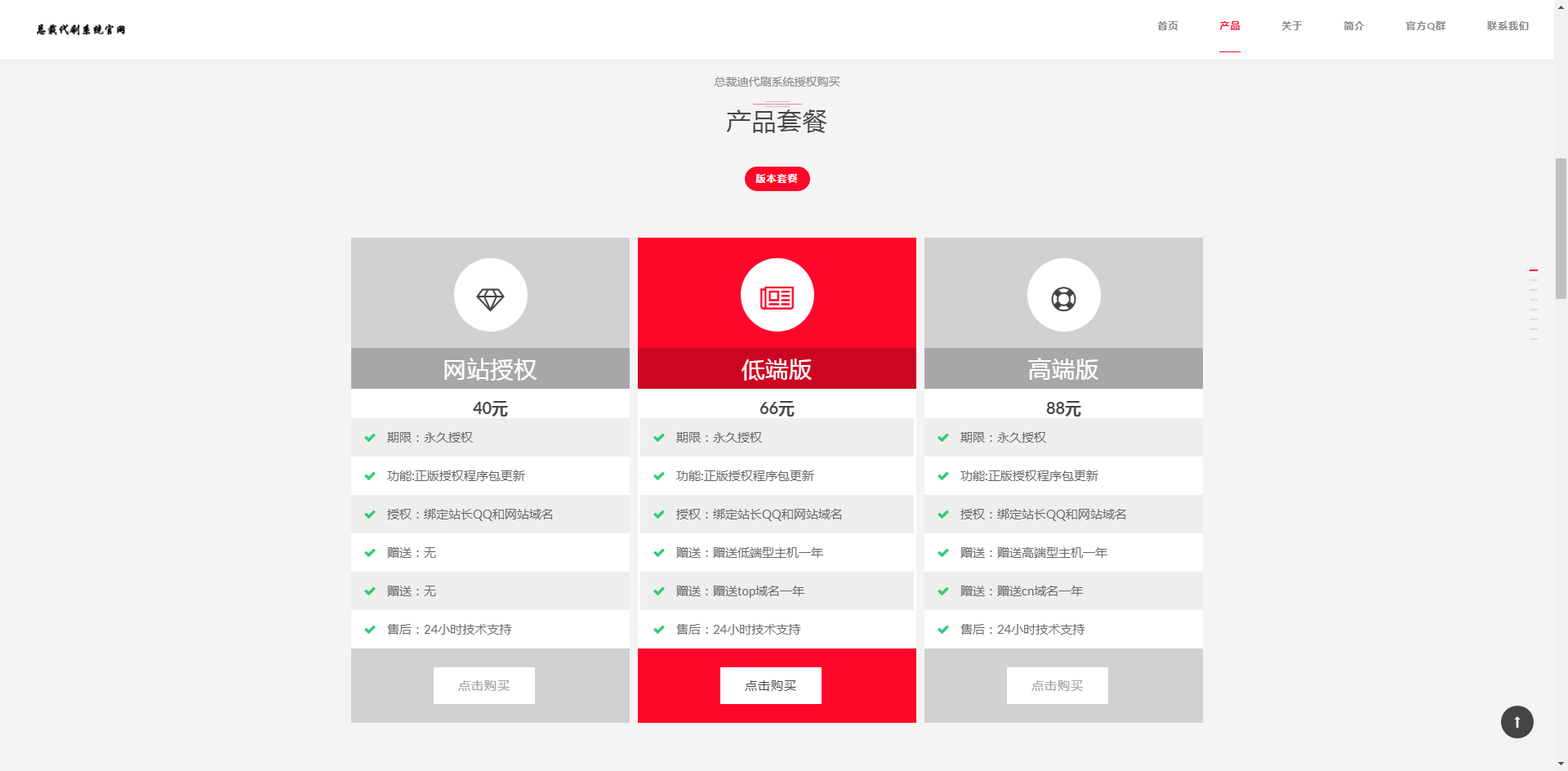Click 点击购买 under 网站授权 plan

click(484, 686)
